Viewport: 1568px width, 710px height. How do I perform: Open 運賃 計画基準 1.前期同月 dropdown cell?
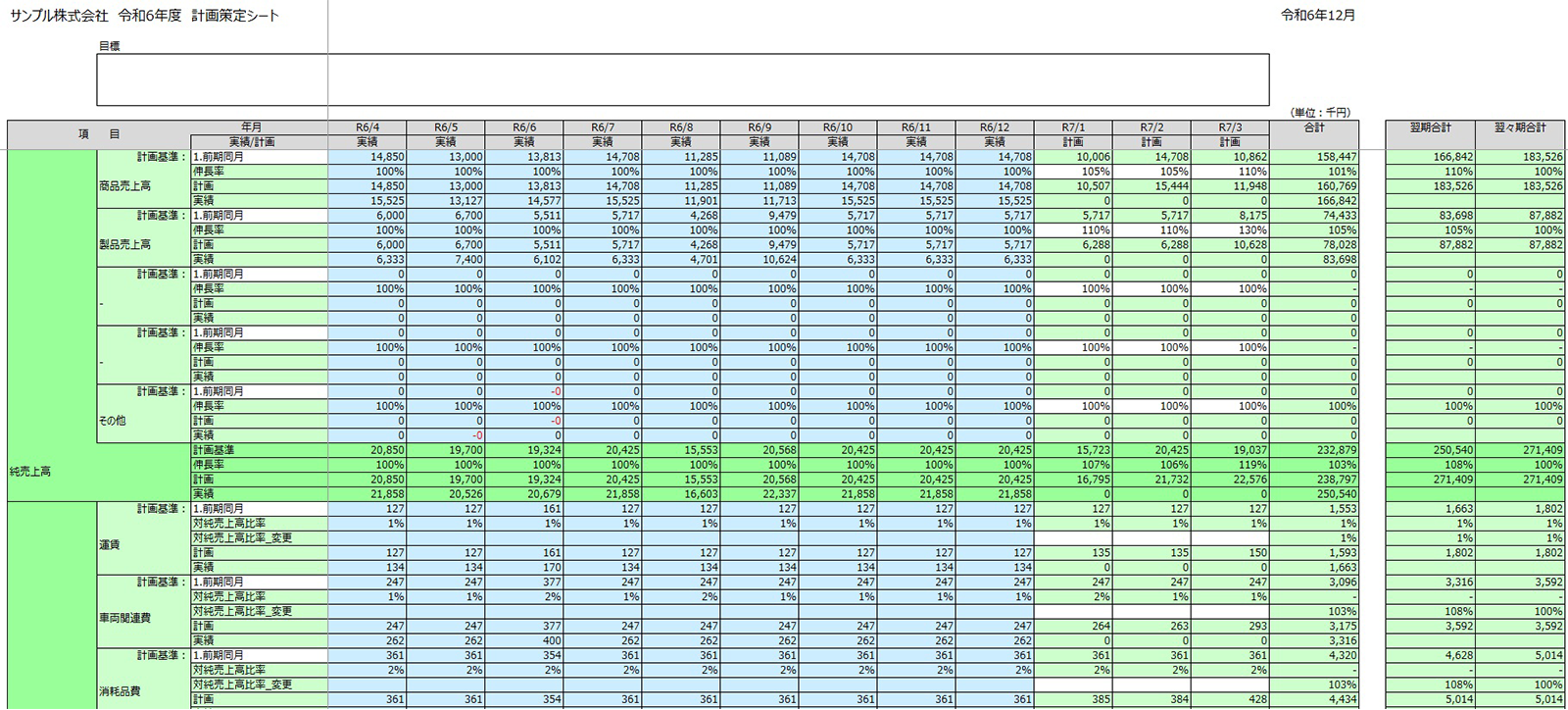(259, 509)
